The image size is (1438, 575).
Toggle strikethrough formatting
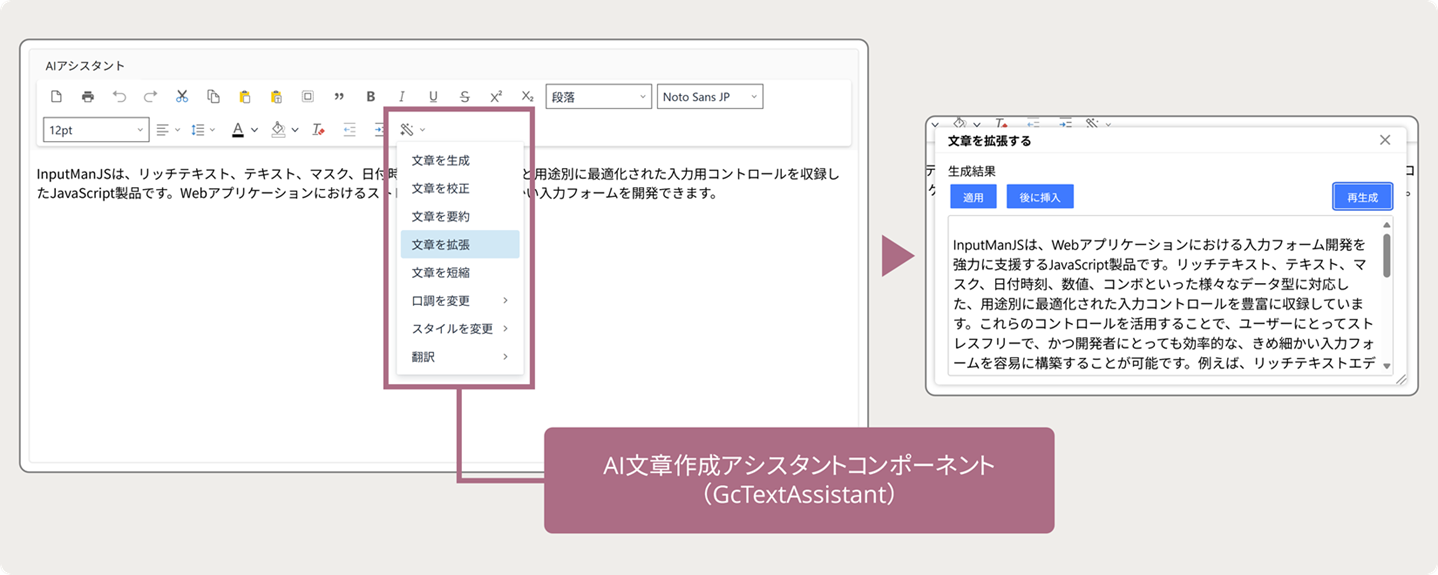pyautogui.click(x=464, y=97)
